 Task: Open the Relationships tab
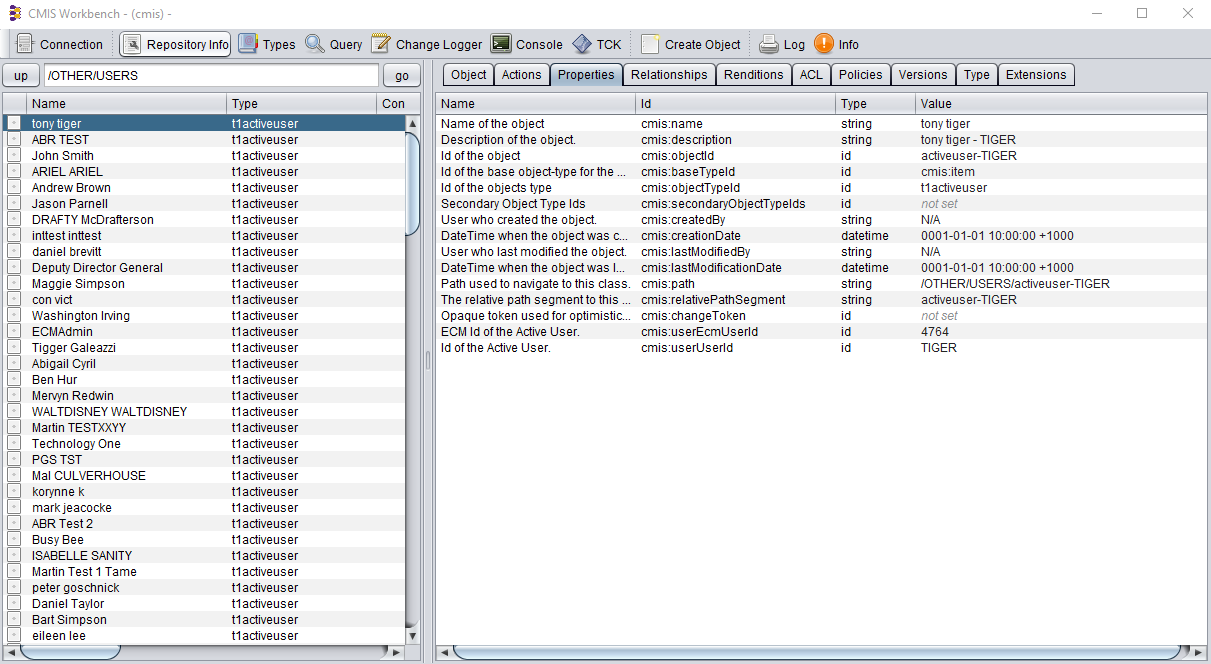coord(669,75)
